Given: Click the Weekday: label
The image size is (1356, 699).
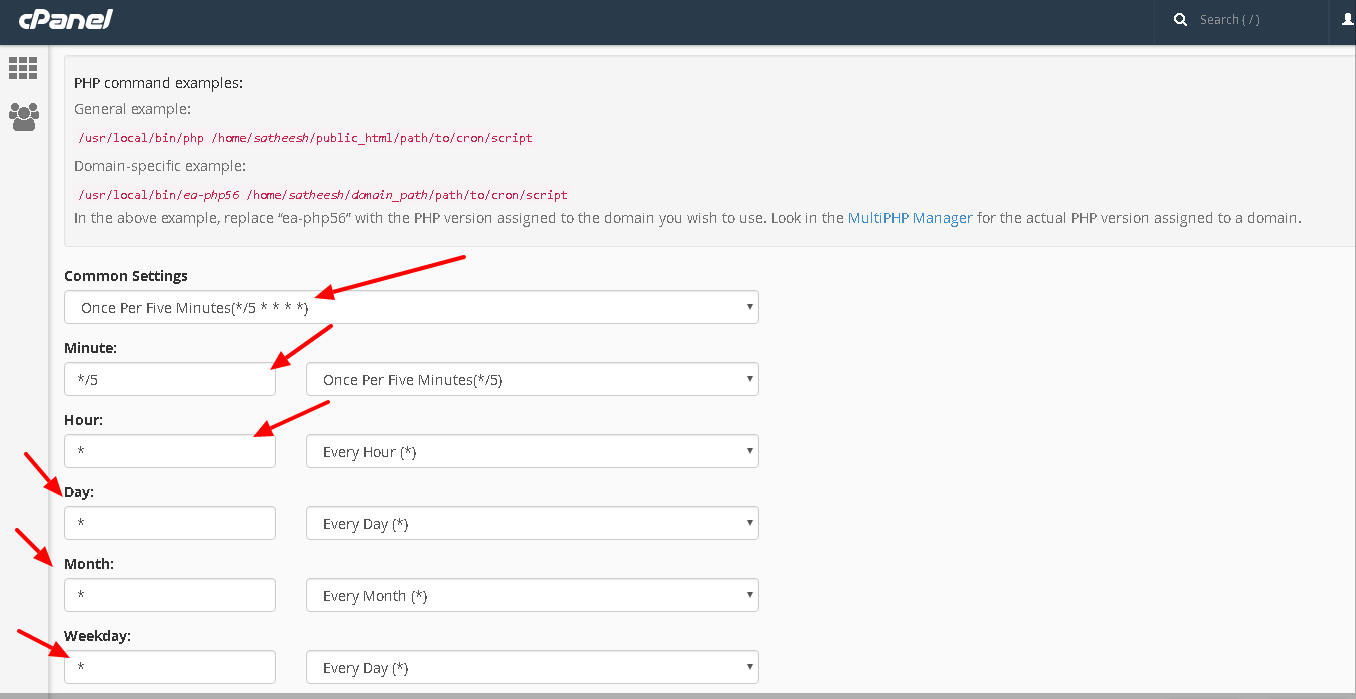Looking at the screenshot, I should [x=98, y=636].
